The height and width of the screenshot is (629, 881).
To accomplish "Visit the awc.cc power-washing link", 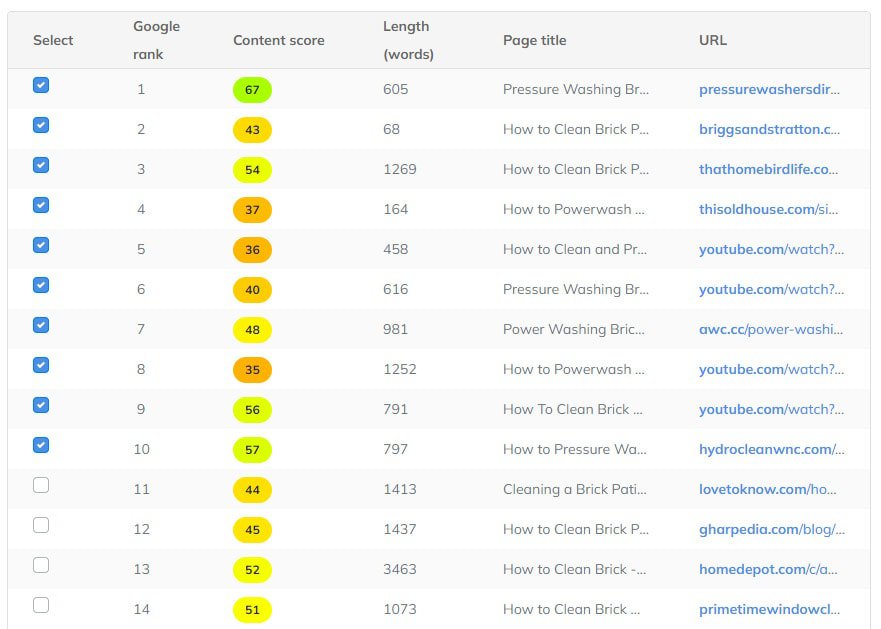I will click(771, 329).
